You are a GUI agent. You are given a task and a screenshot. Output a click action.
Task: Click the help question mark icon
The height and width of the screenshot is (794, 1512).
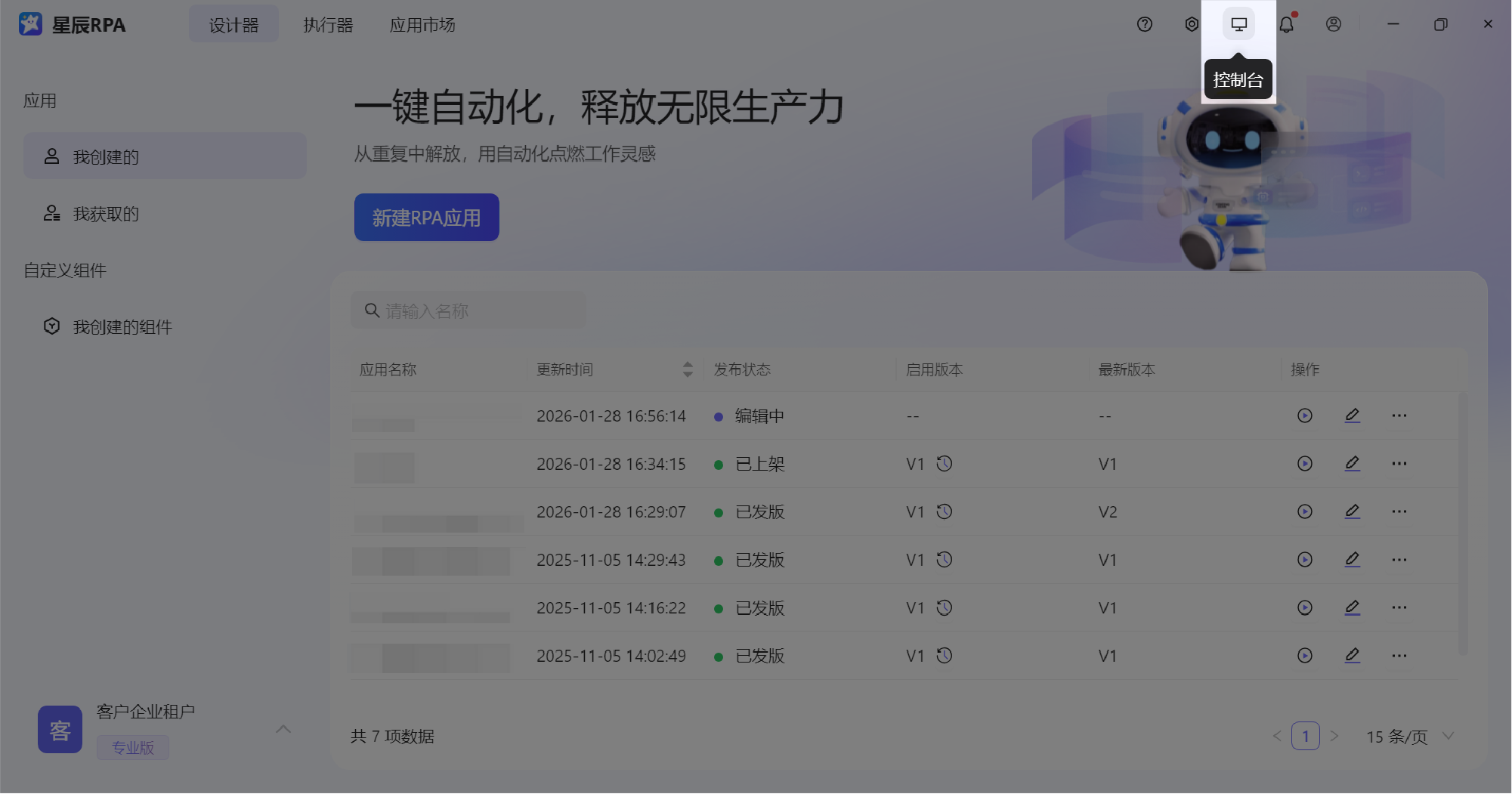(1145, 24)
